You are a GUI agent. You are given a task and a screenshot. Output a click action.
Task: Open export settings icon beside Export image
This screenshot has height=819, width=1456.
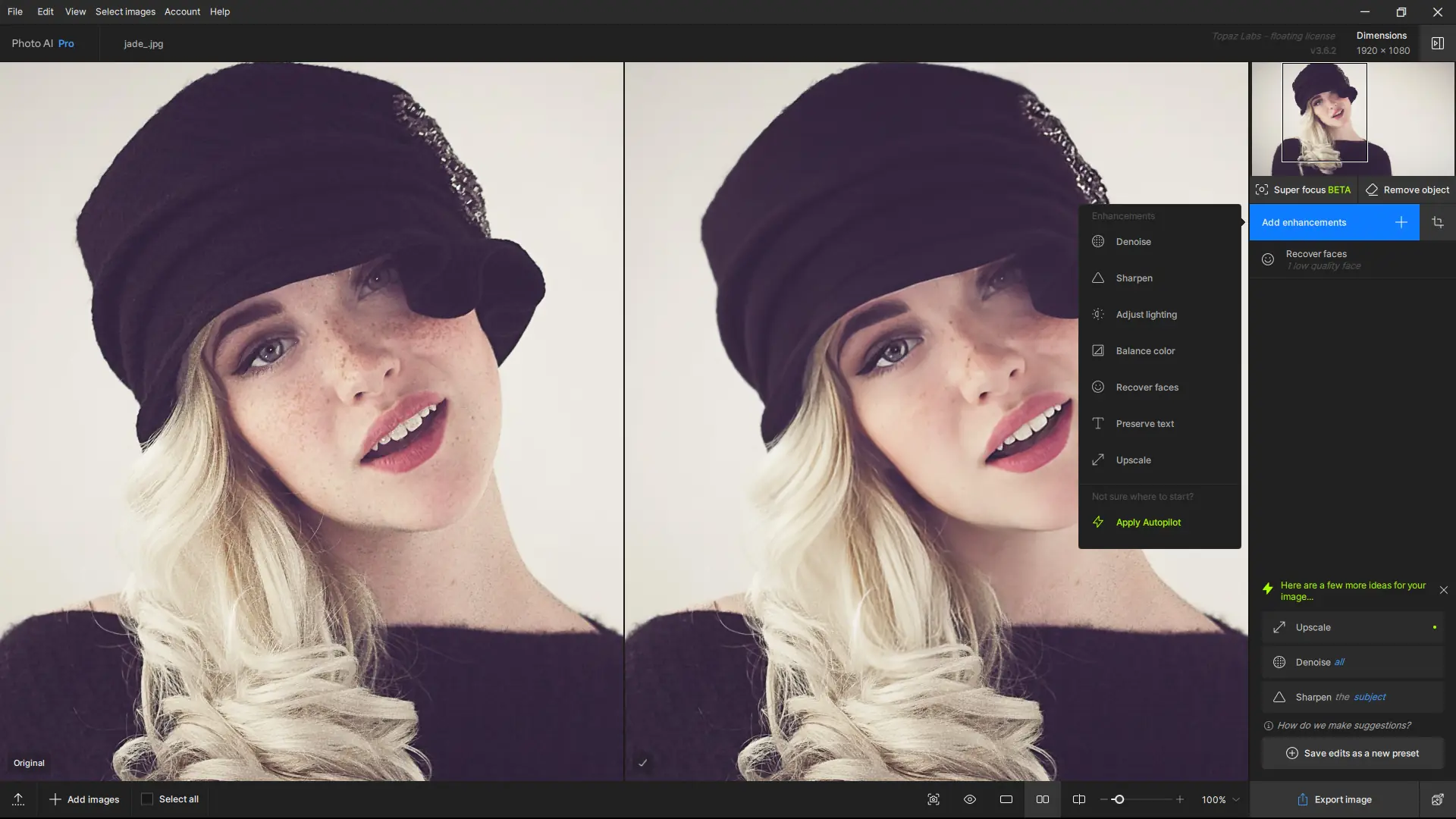1437,799
